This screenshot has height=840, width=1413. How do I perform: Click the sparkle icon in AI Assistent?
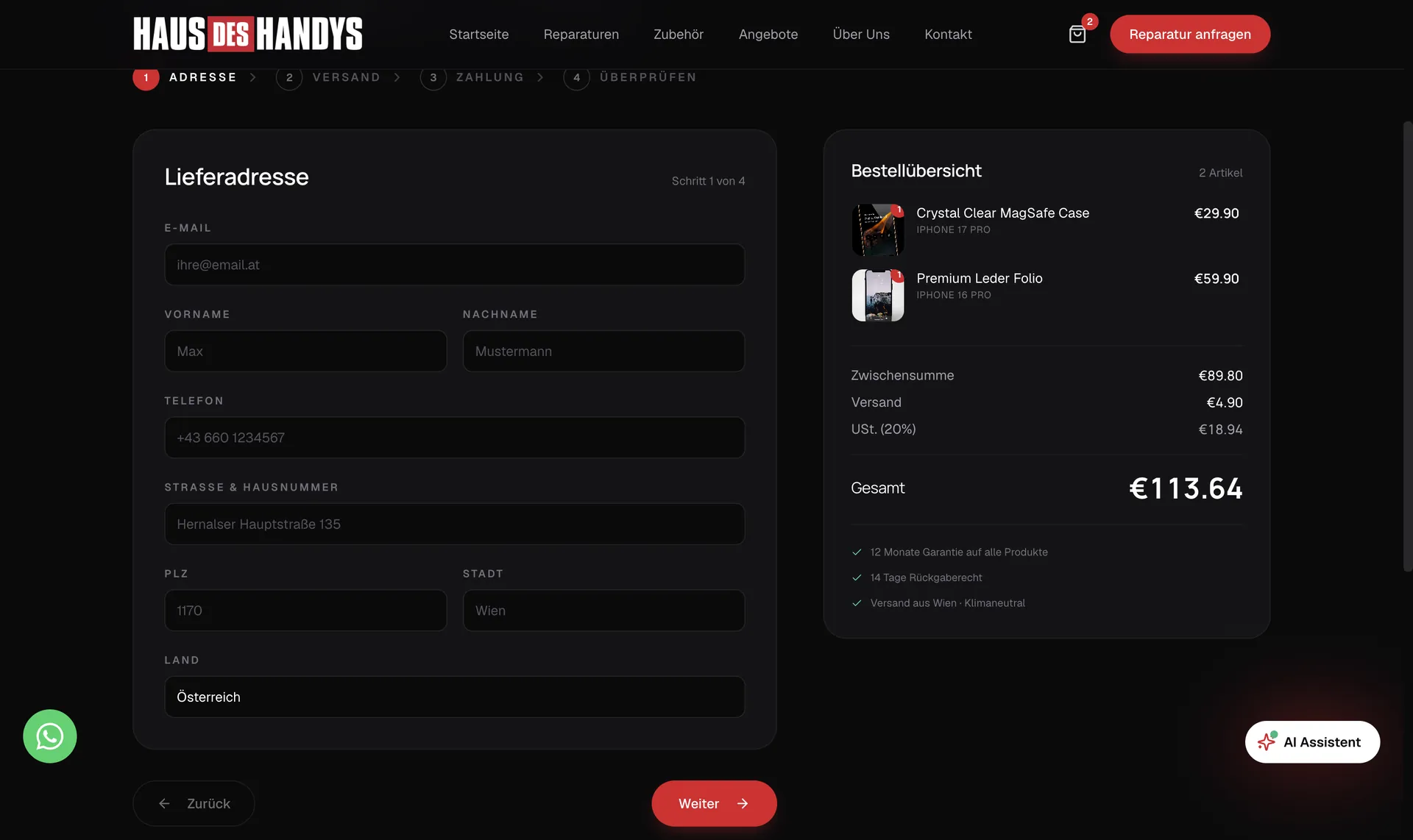tap(1267, 741)
